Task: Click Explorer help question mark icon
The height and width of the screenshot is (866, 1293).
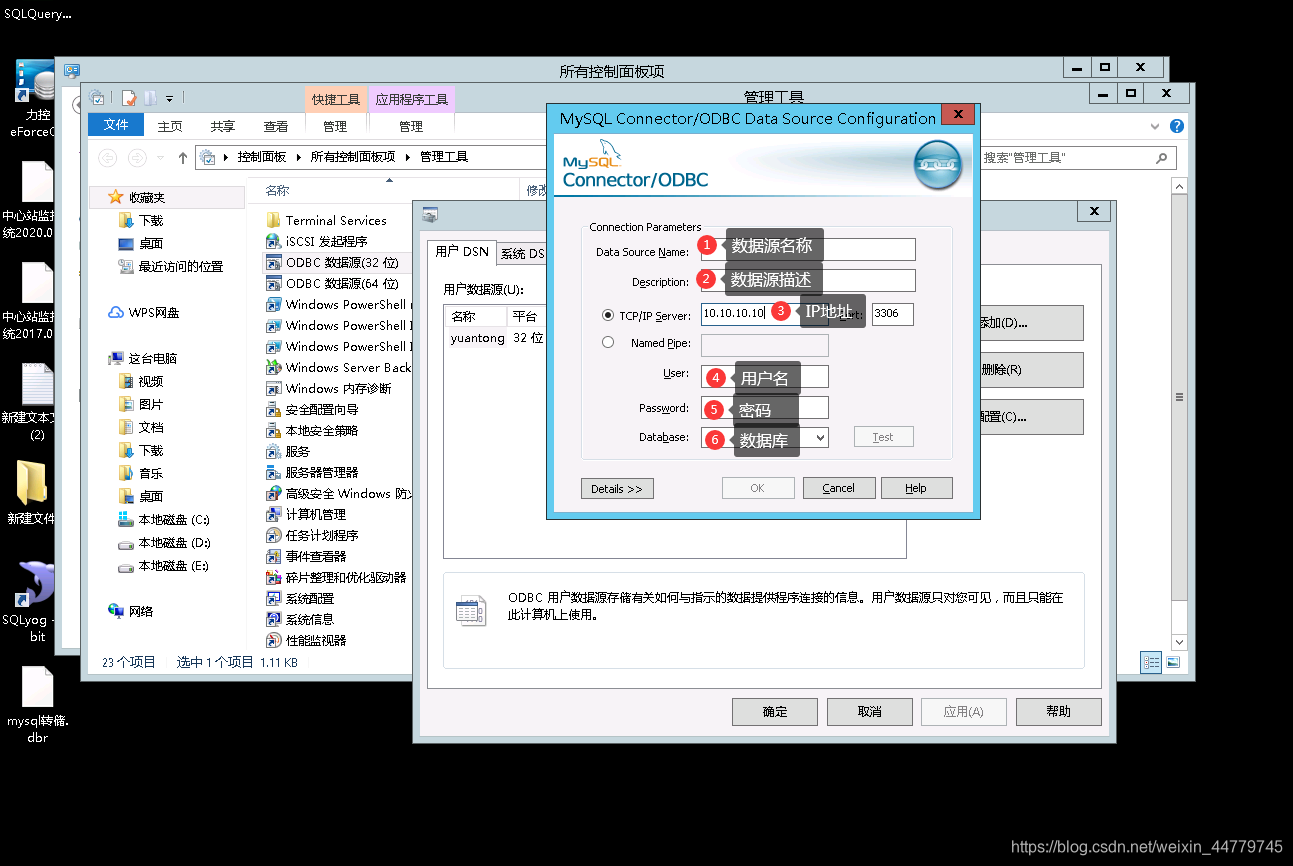Action: click(1177, 126)
